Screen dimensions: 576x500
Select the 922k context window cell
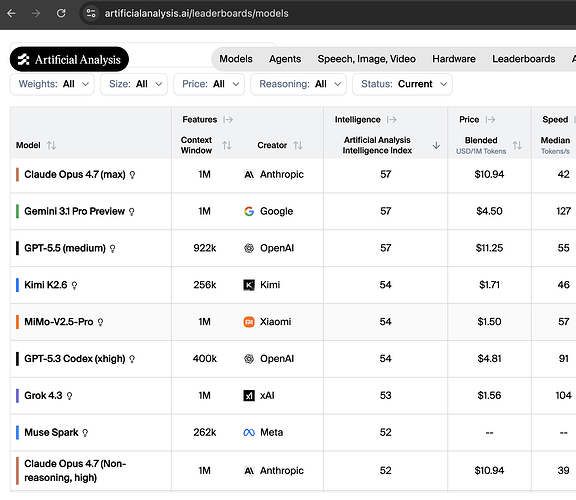(205, 248)
